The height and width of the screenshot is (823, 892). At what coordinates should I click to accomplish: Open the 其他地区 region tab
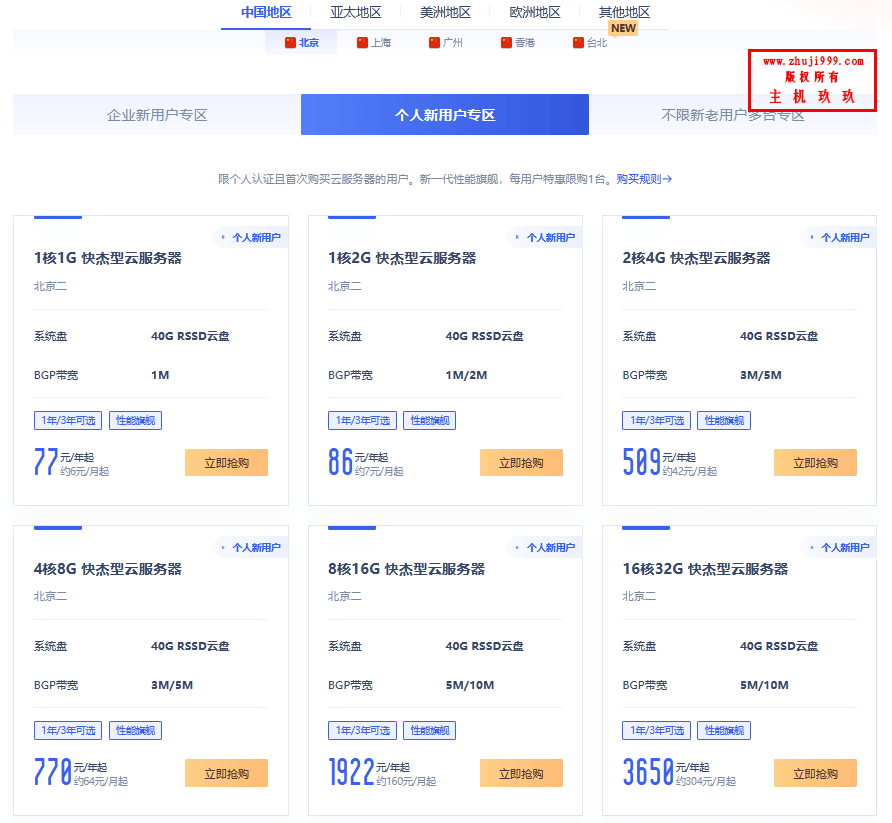[624, 13]
